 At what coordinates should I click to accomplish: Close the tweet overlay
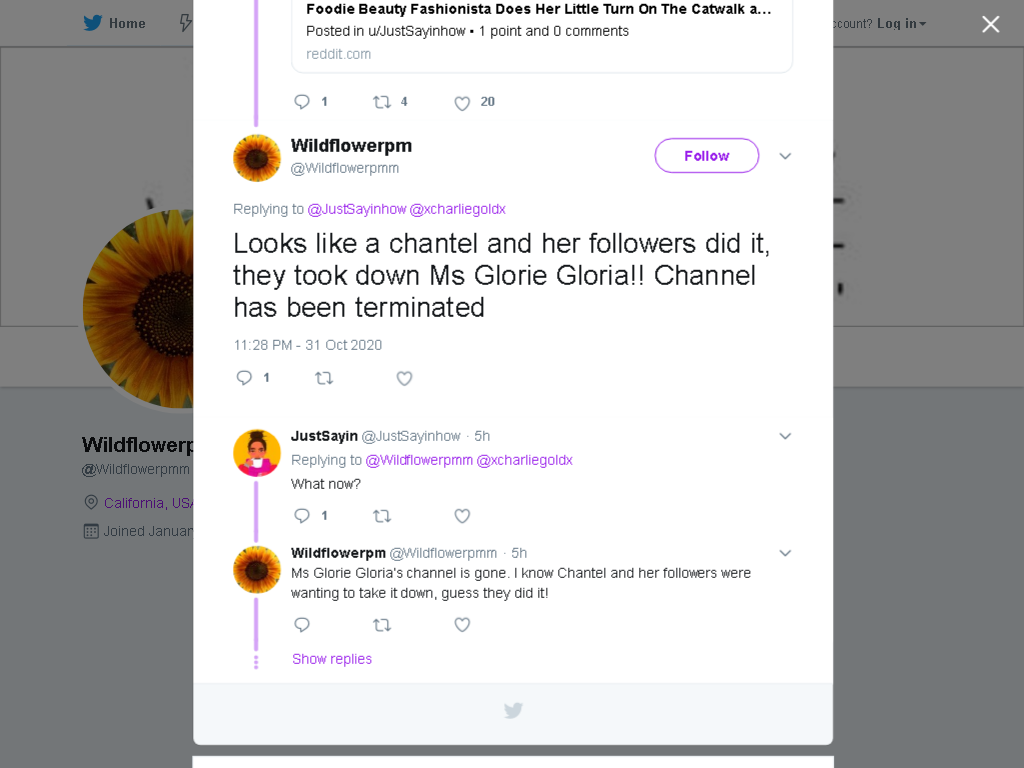(991, 24)
